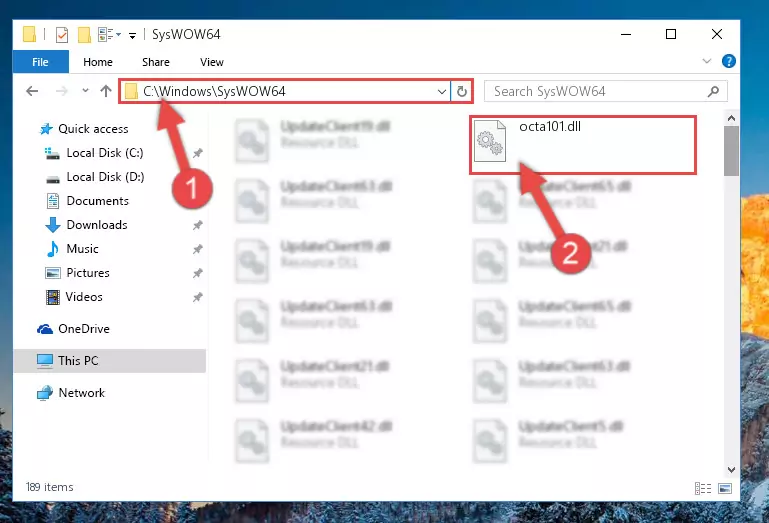Screen dimensions: 769x523
Task: Minimize the SysWOW64 window
Action: [x=626, y=34]
